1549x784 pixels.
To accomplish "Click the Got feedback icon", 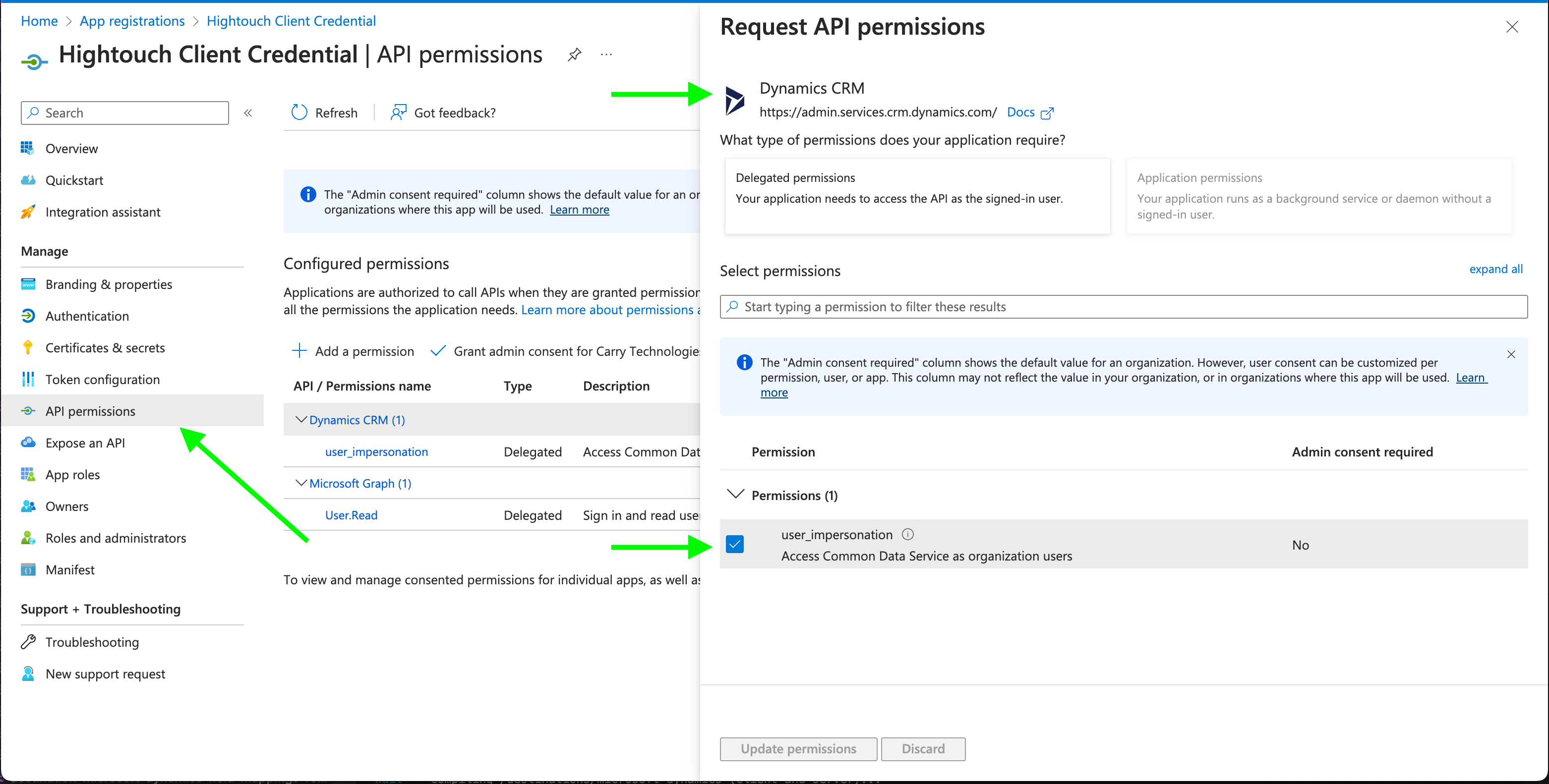I will 398,112.
